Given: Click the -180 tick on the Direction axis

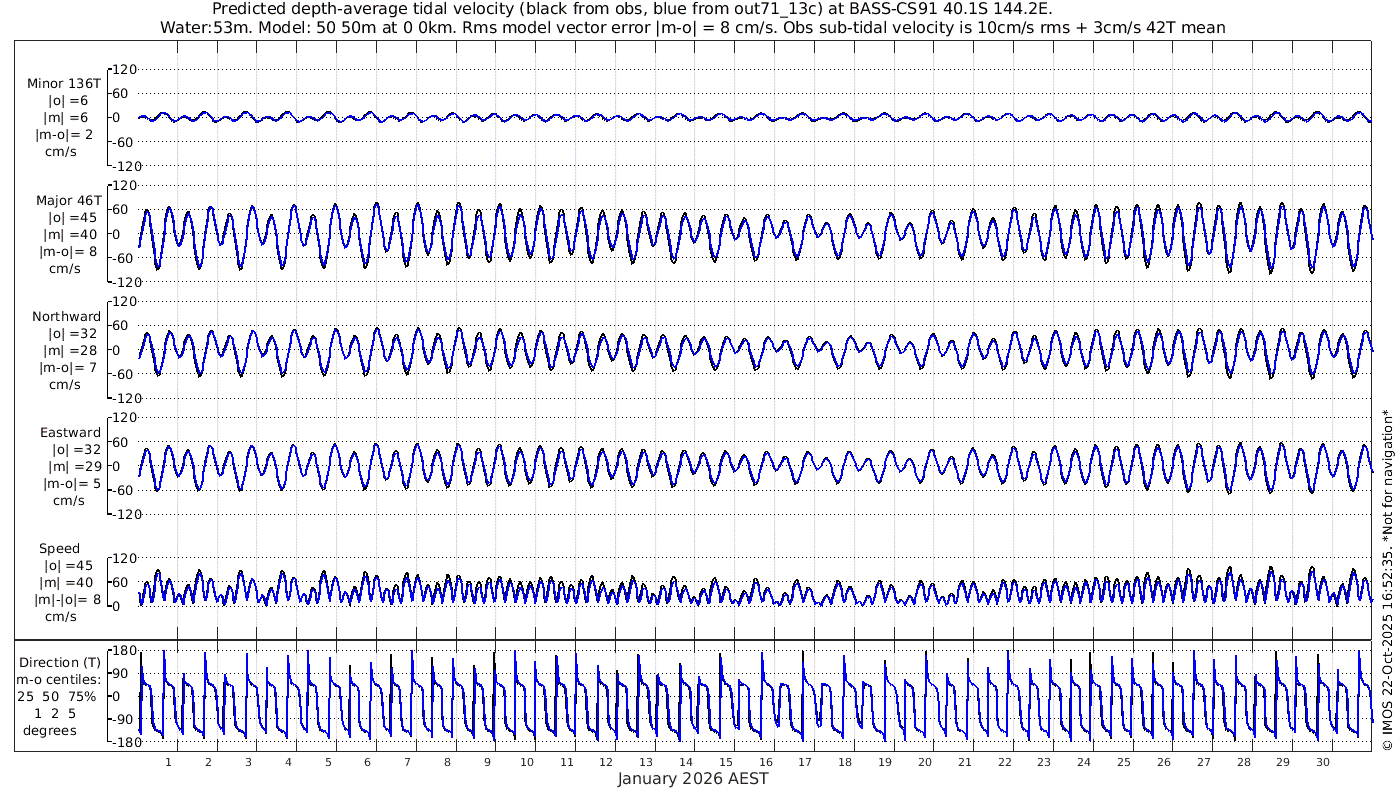Looking at the screenshot, I should point(122,743).
